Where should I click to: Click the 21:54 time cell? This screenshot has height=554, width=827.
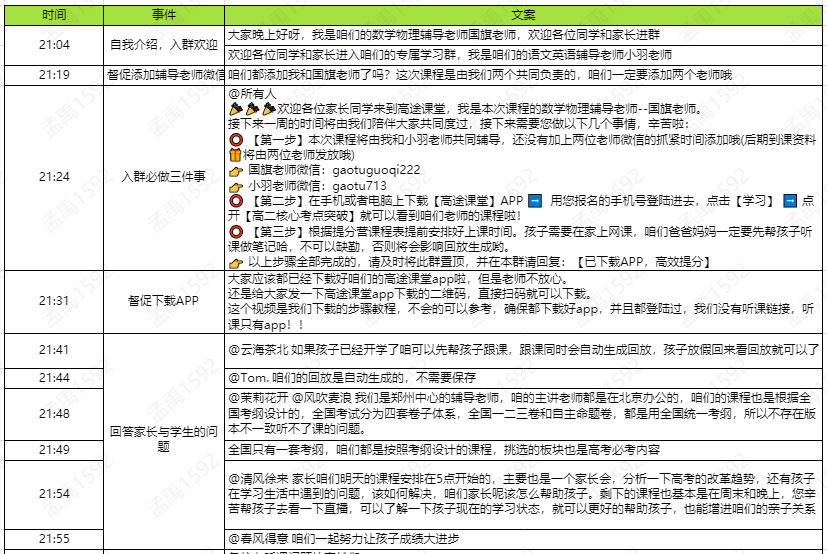[x=55, y=494]
